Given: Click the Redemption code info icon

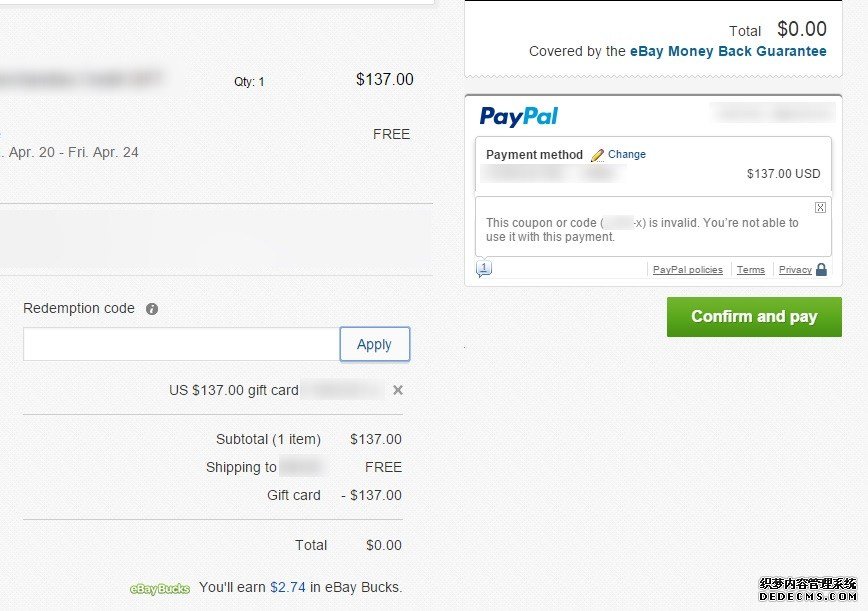Looking at the screenshot, I should click(152, 309).
